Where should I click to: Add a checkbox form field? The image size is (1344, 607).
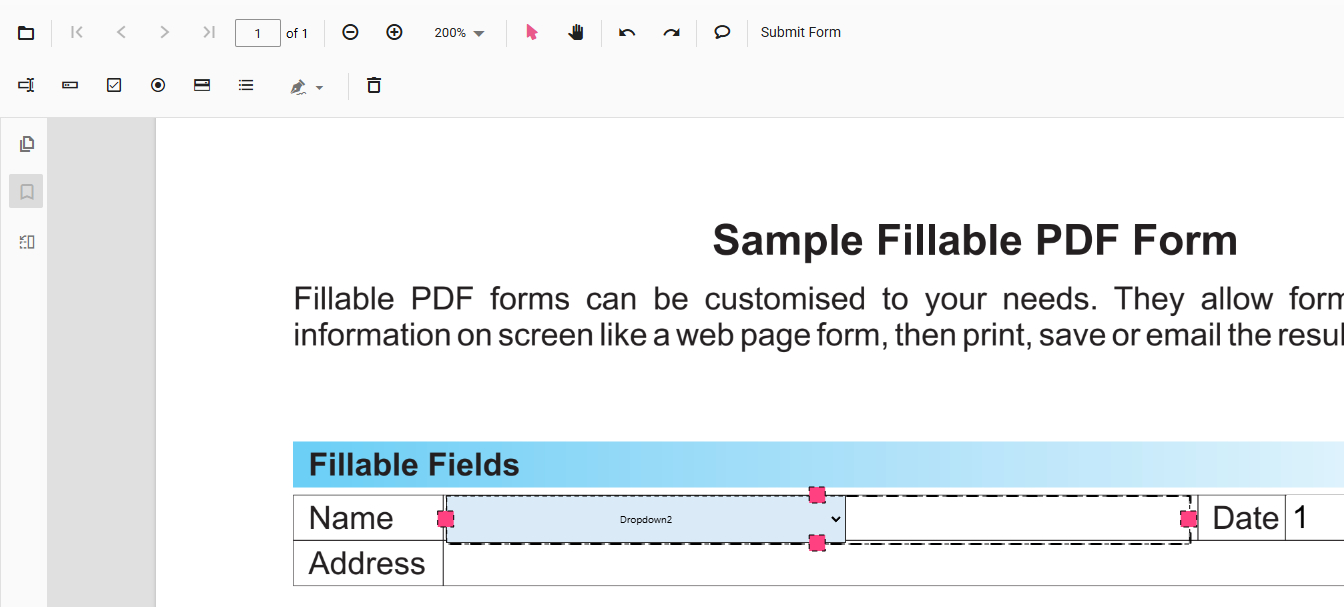114,86
